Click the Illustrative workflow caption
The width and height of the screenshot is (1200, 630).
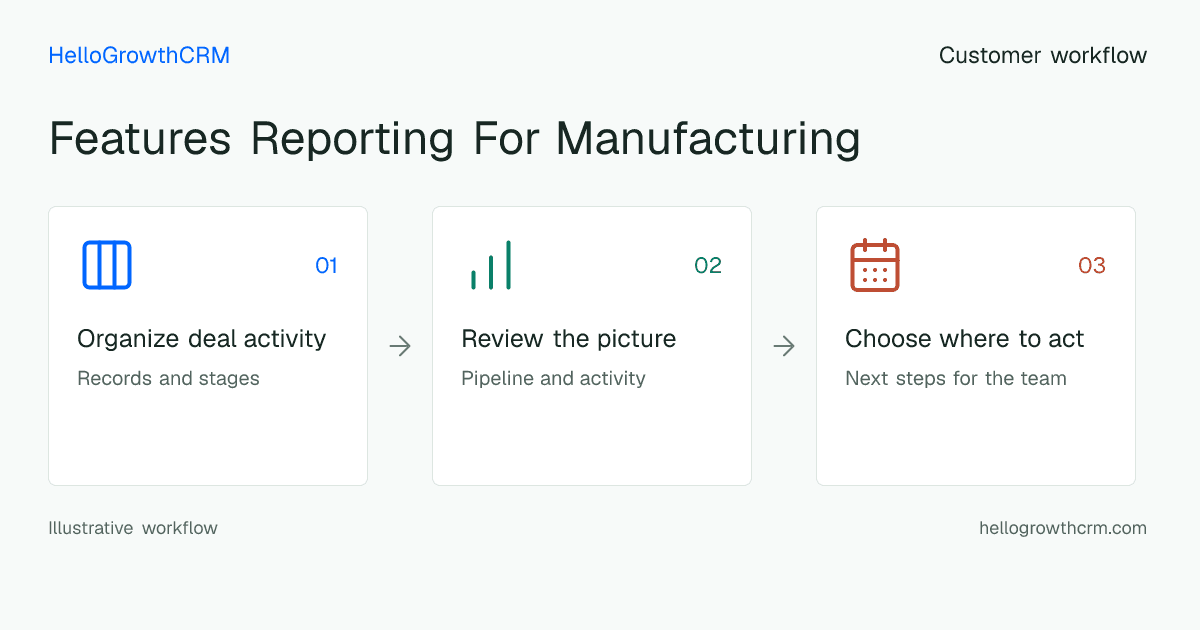133,528
